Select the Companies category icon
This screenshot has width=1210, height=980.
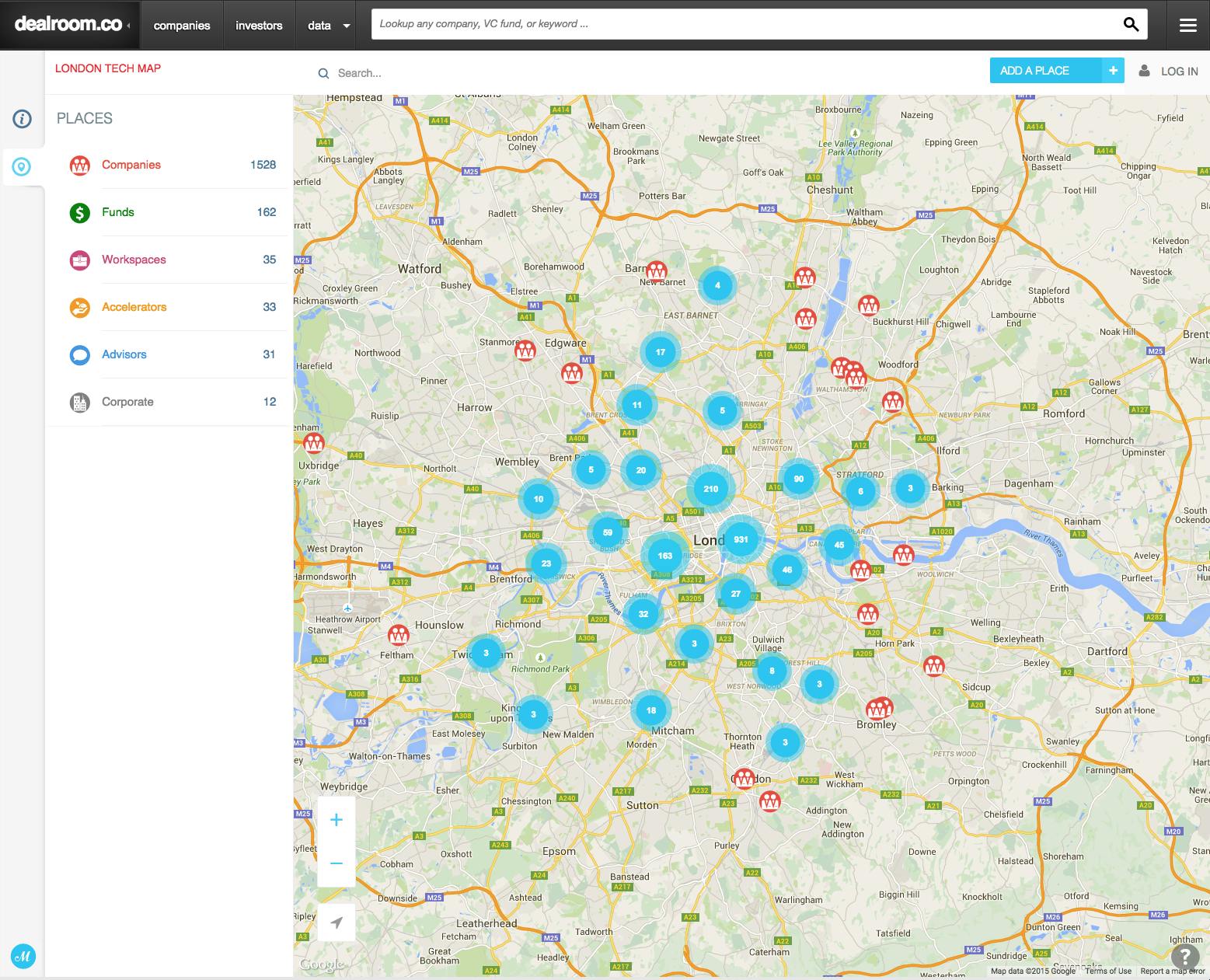[x=80, y=165]
